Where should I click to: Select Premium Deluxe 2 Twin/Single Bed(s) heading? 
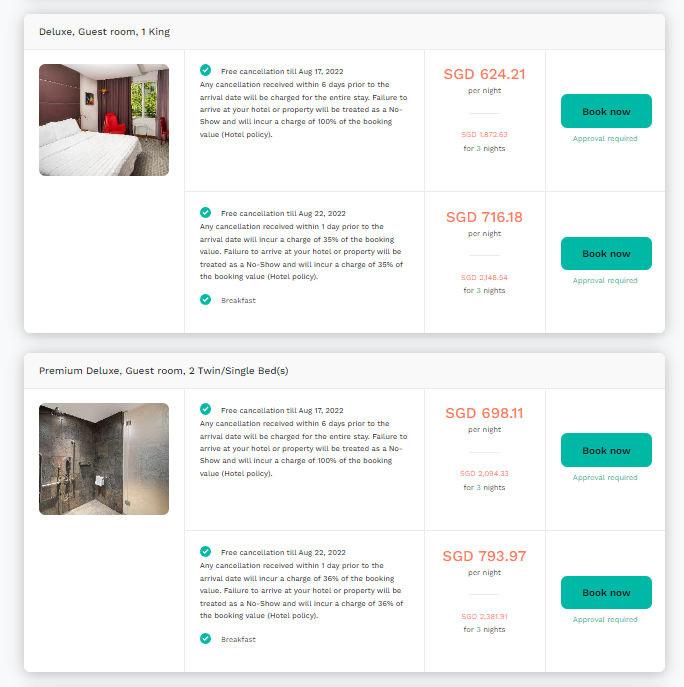click(x=163, y=371)
